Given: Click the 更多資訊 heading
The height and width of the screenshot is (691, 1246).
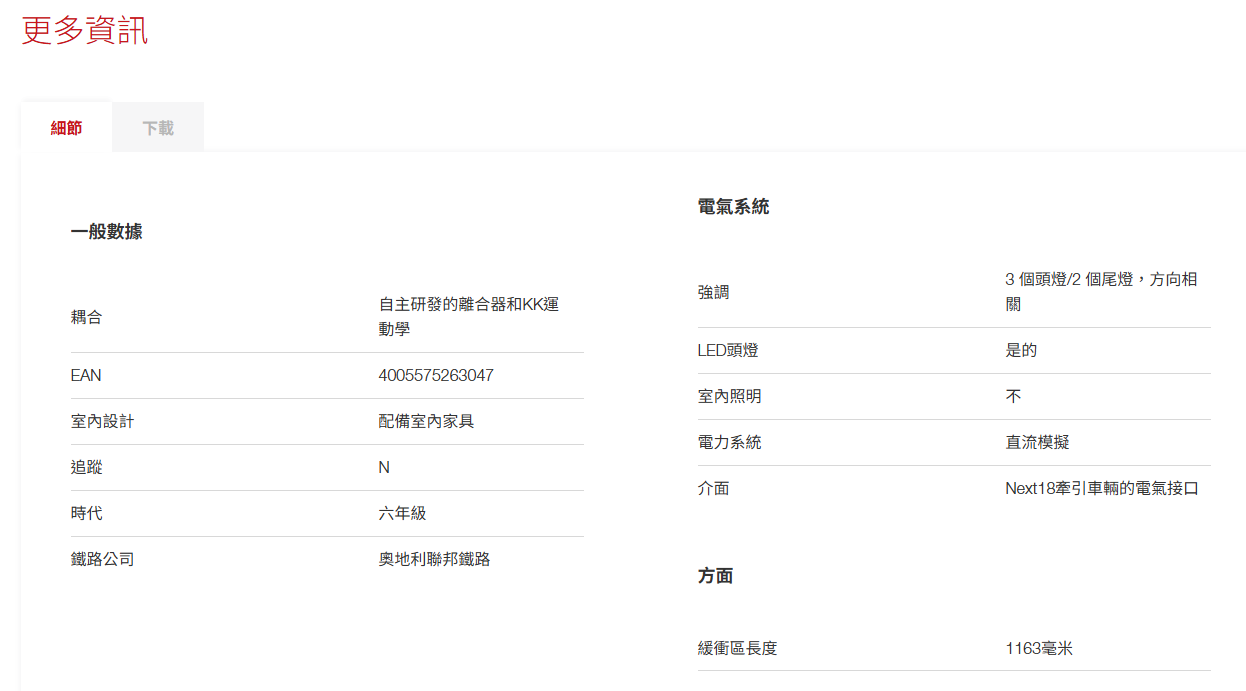Looking at the screenshot, I should point(82,31).
